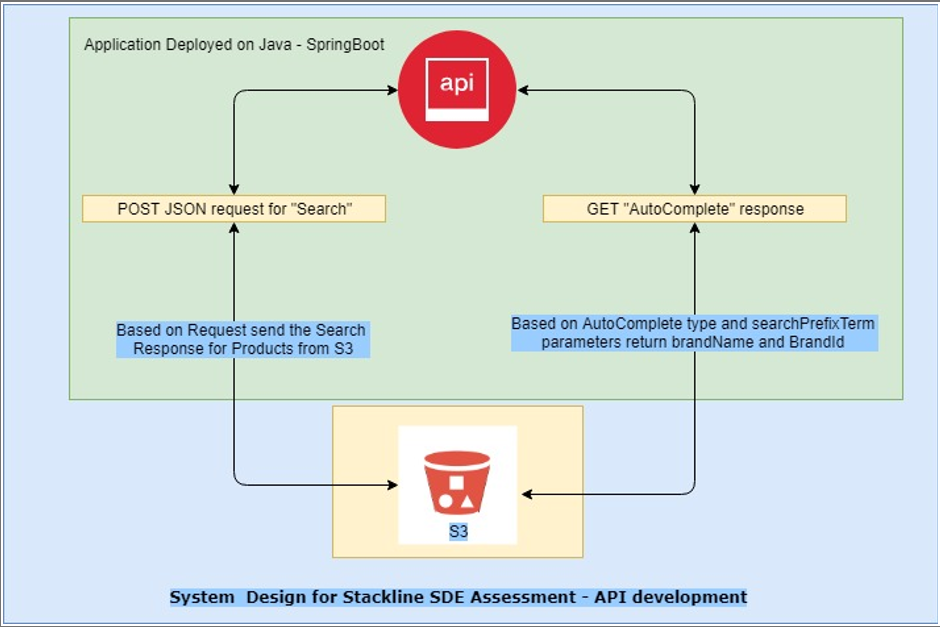Image resolution: width=940 pixels, height=627 pixels.
Task: Select the S3 bucket icon
Action: [x=457, y=483]
